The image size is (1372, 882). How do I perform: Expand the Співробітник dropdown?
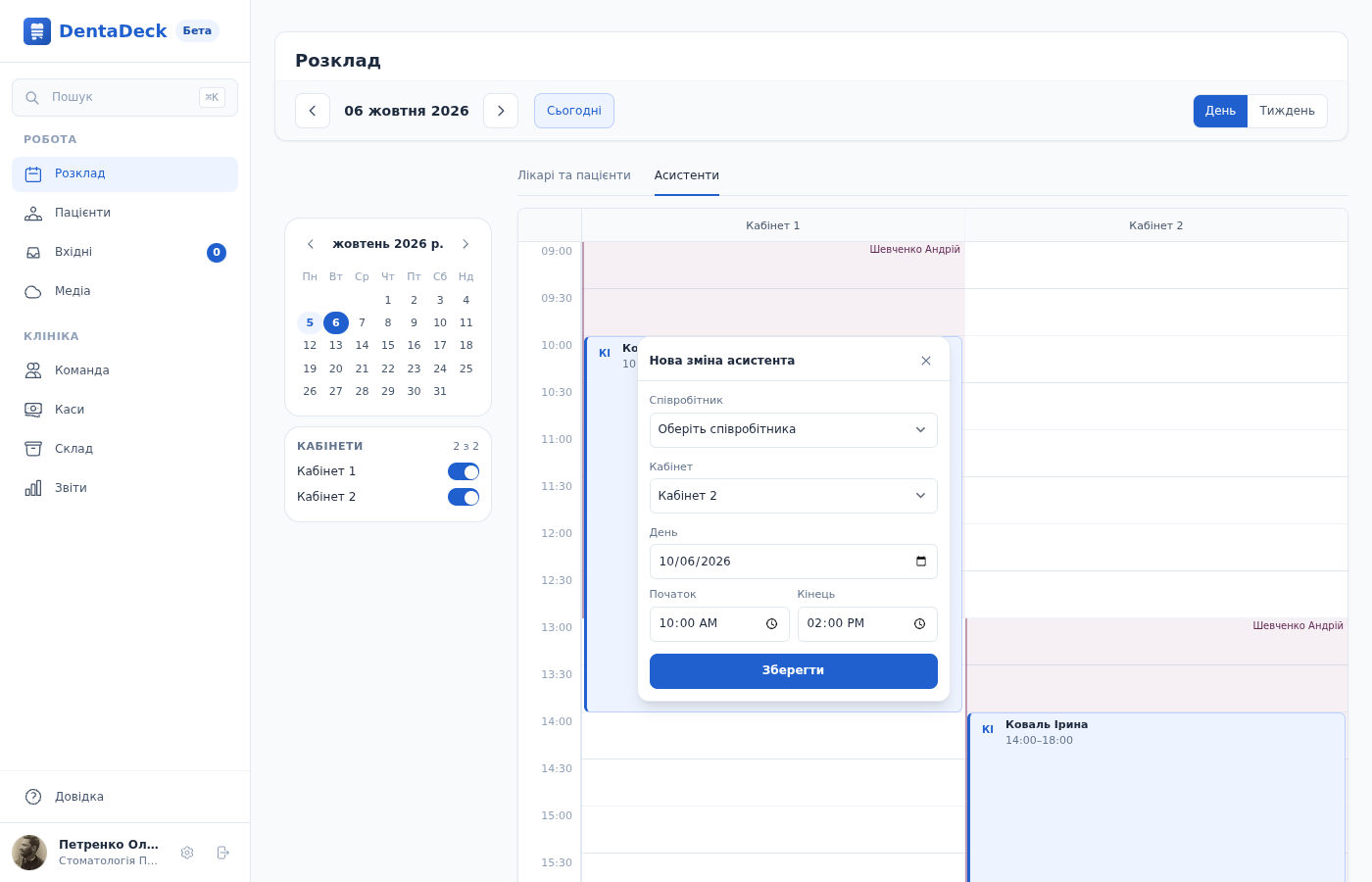click(x=794, y=430)
